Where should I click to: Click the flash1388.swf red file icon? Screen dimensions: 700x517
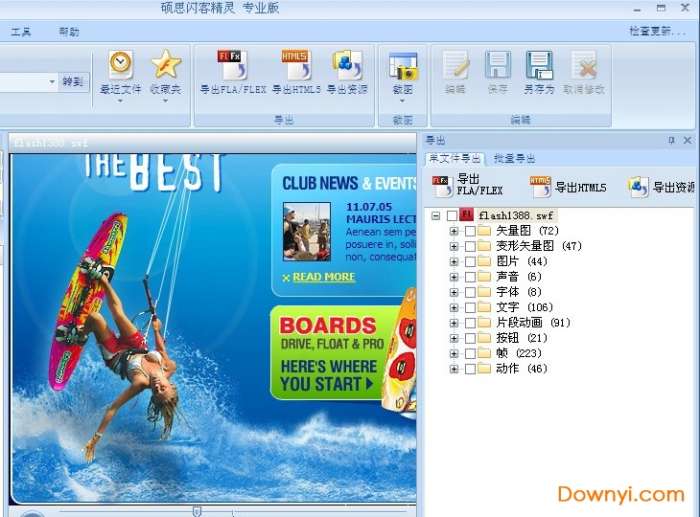tap(467, 215)
